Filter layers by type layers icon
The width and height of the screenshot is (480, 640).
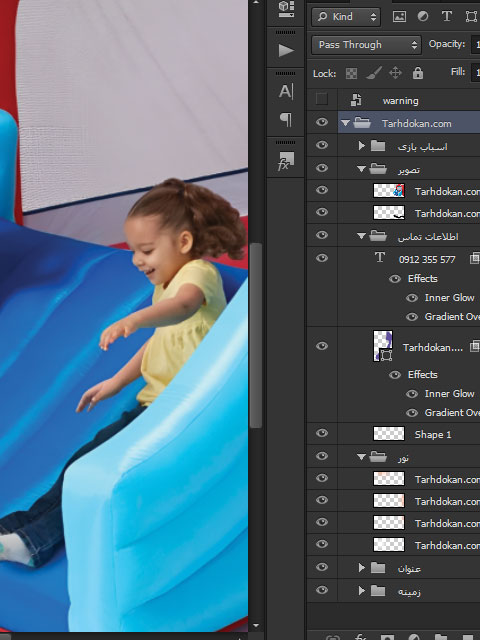[x=447, y=16]
